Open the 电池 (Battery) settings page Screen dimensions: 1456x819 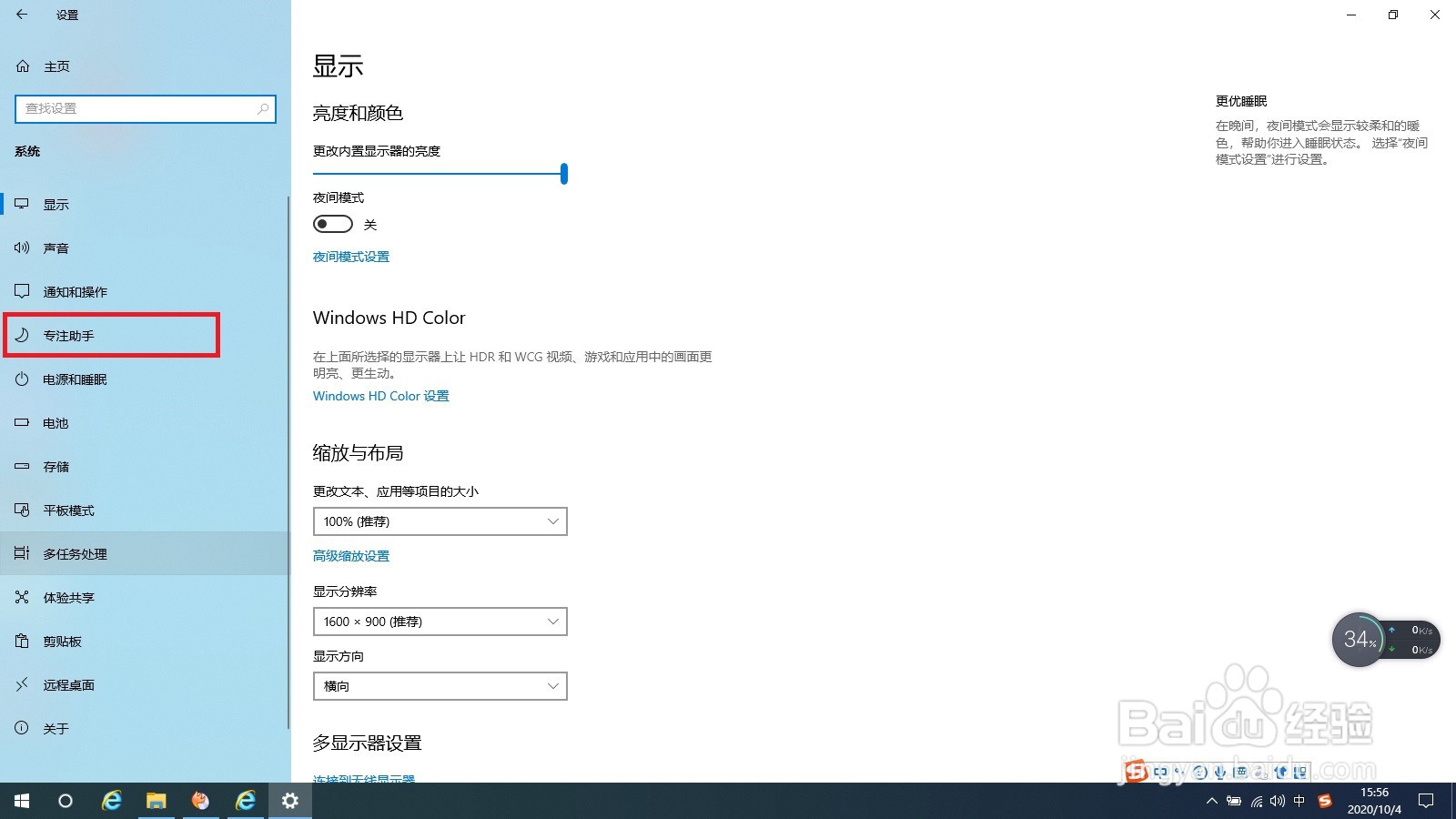click(55, 422)
